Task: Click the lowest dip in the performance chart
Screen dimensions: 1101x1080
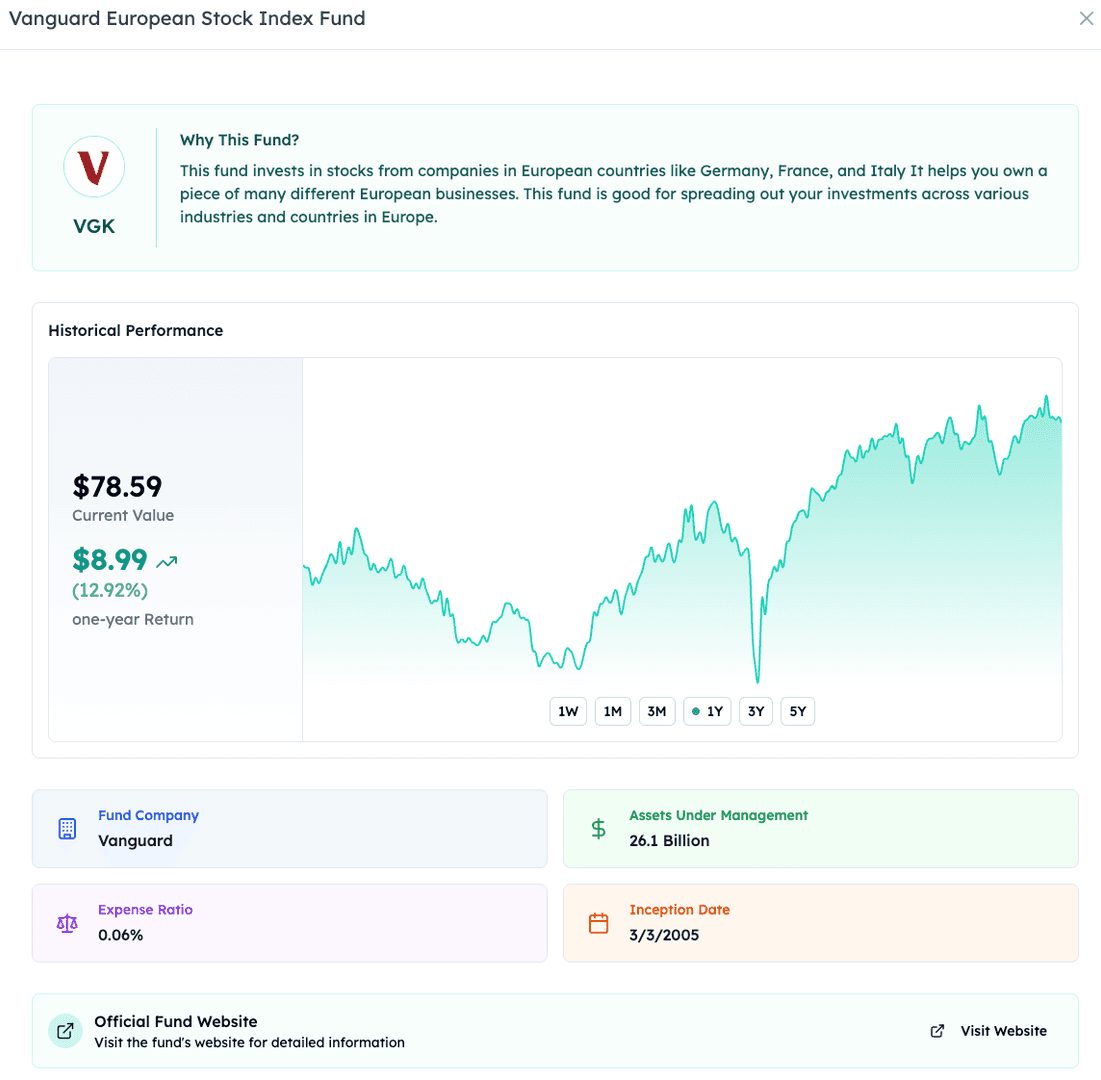Action: click(758, 681)
